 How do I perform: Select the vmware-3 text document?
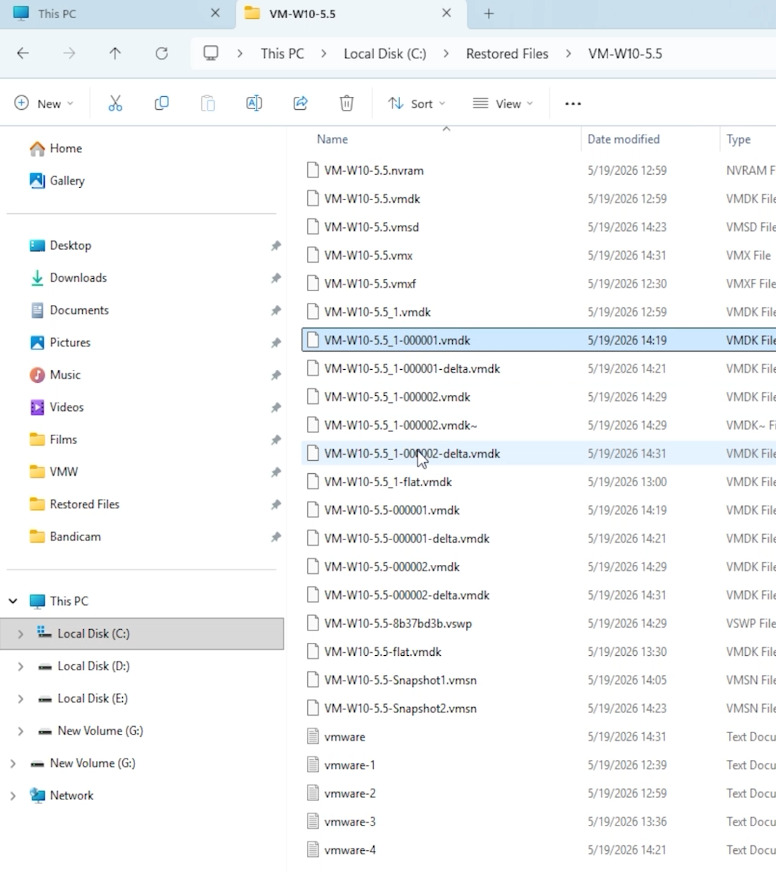(538, 821)
